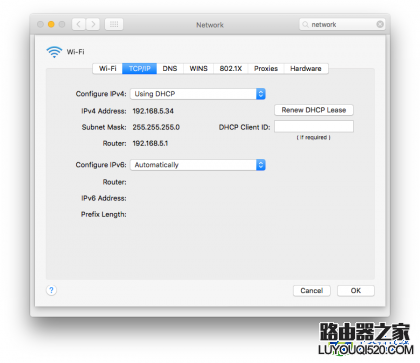Click the magnifying glass search icon

click(305, 24)
